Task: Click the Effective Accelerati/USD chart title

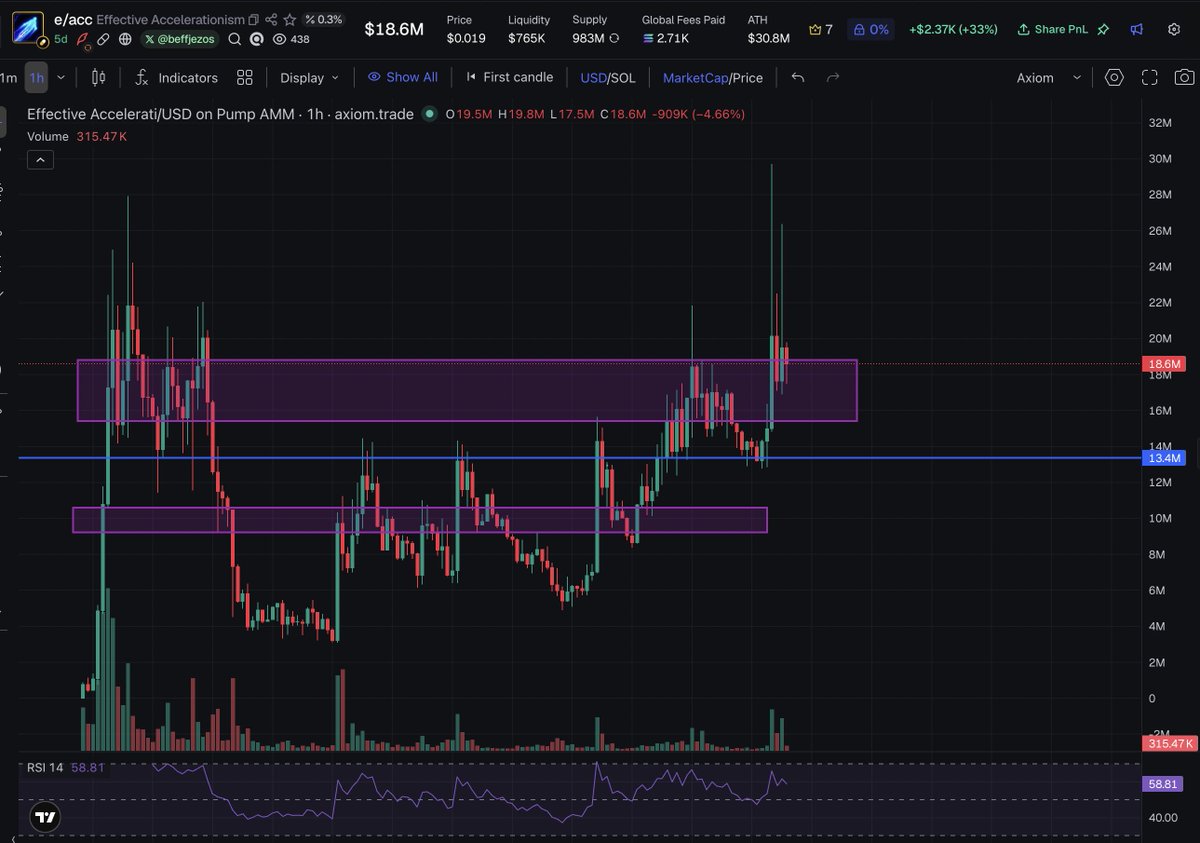Action: coord(220,114)
